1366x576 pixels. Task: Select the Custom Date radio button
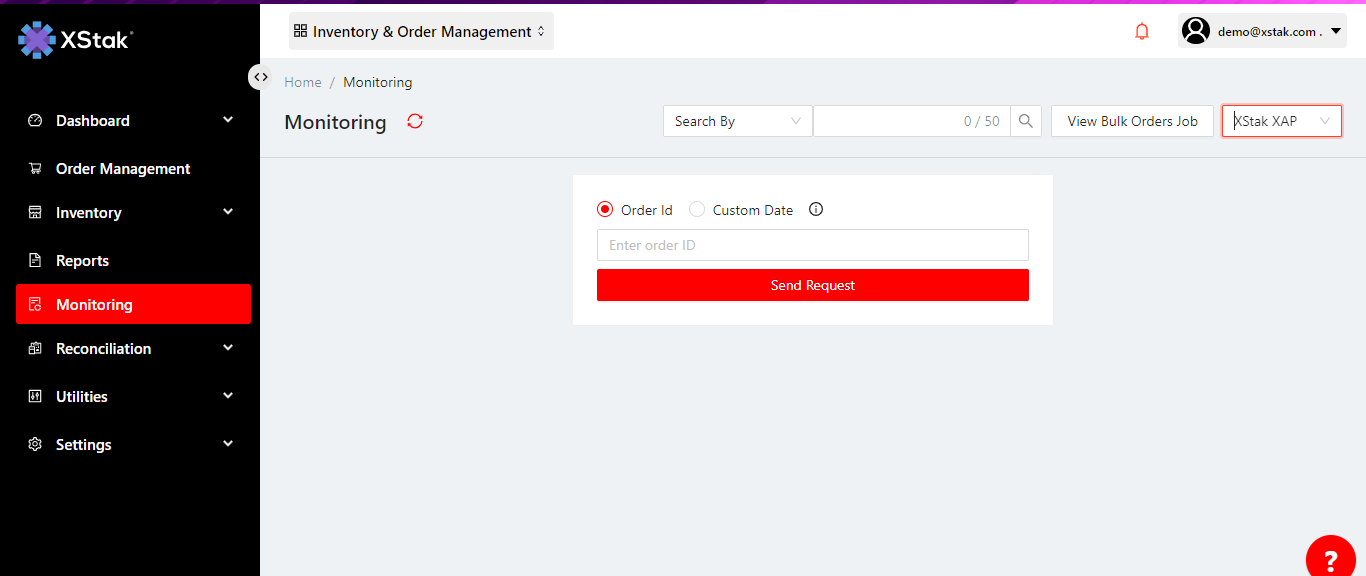coord(697,210)
